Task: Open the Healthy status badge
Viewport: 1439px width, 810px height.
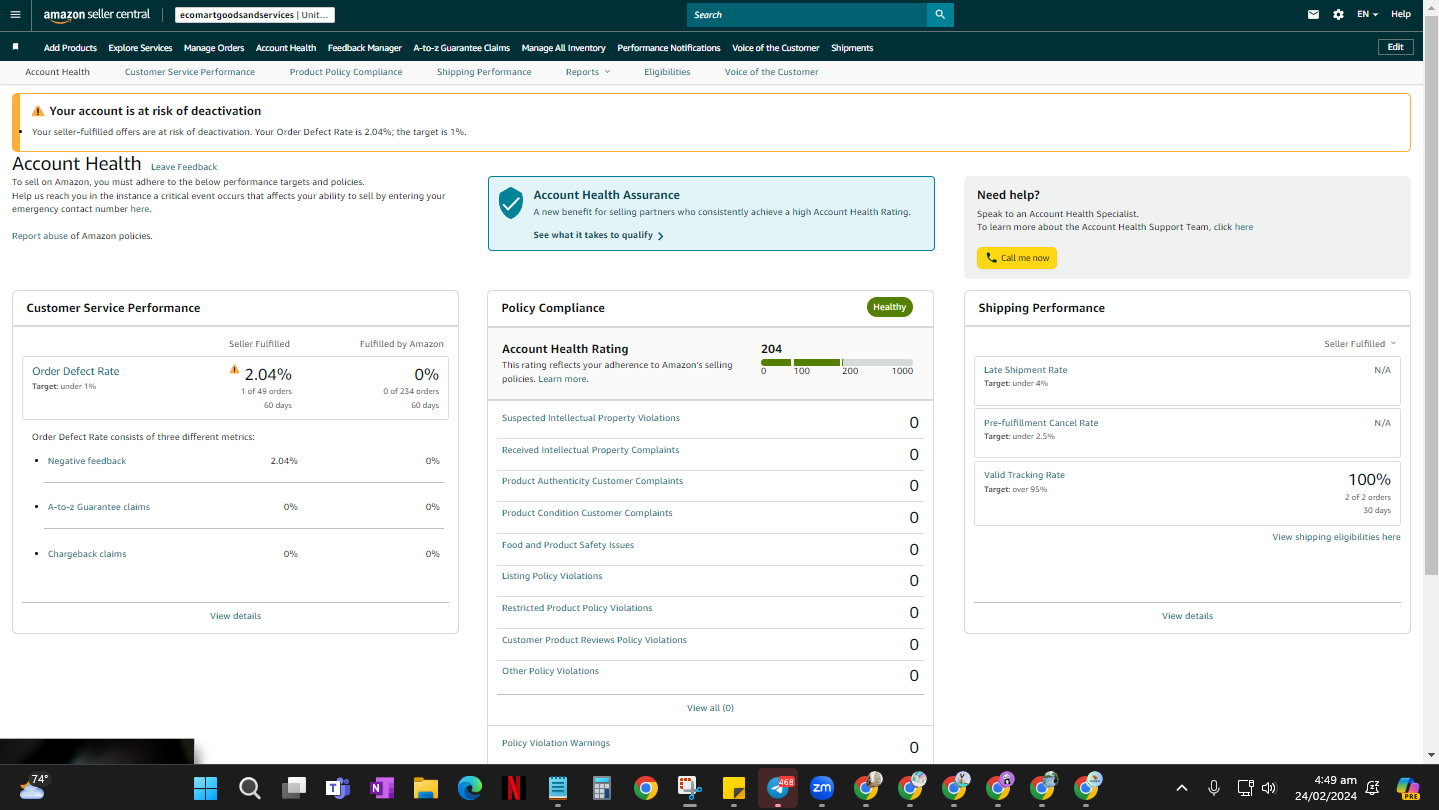Action: (x=889, y=307)
